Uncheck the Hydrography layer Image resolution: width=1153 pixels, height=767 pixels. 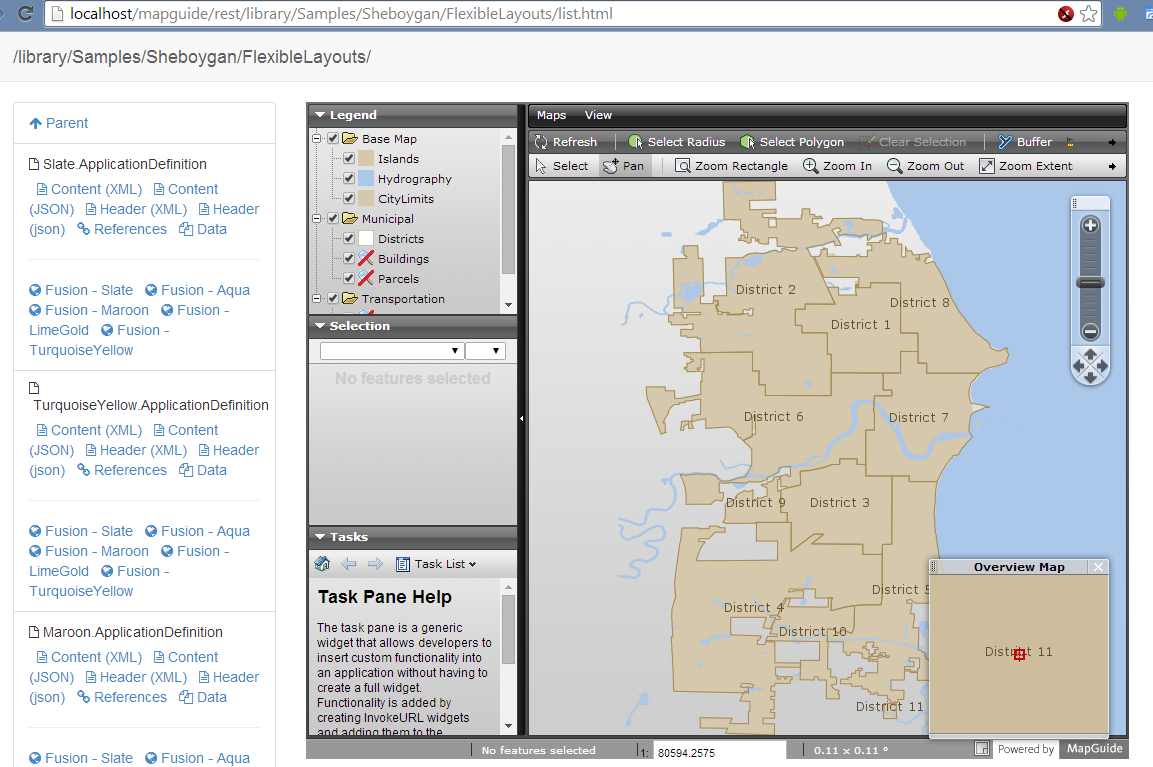point(349,178)
